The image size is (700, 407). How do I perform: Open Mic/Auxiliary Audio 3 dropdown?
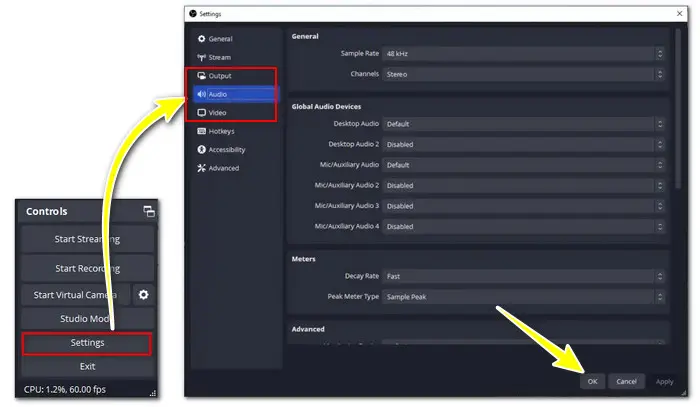coord(523,206)
